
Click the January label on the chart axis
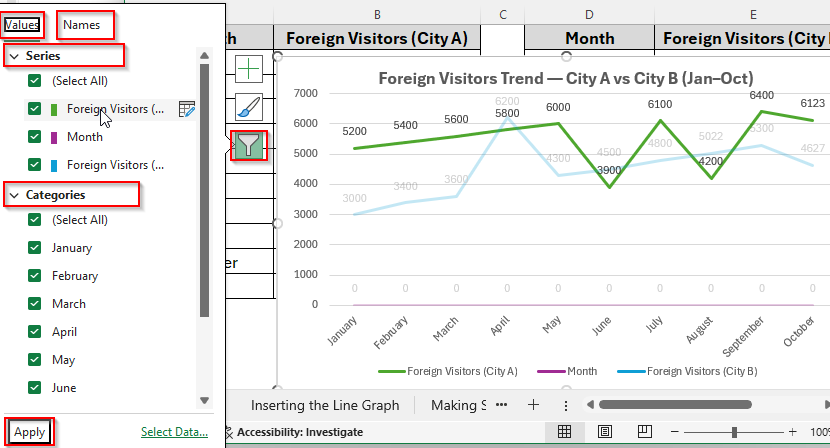point(342,331)
